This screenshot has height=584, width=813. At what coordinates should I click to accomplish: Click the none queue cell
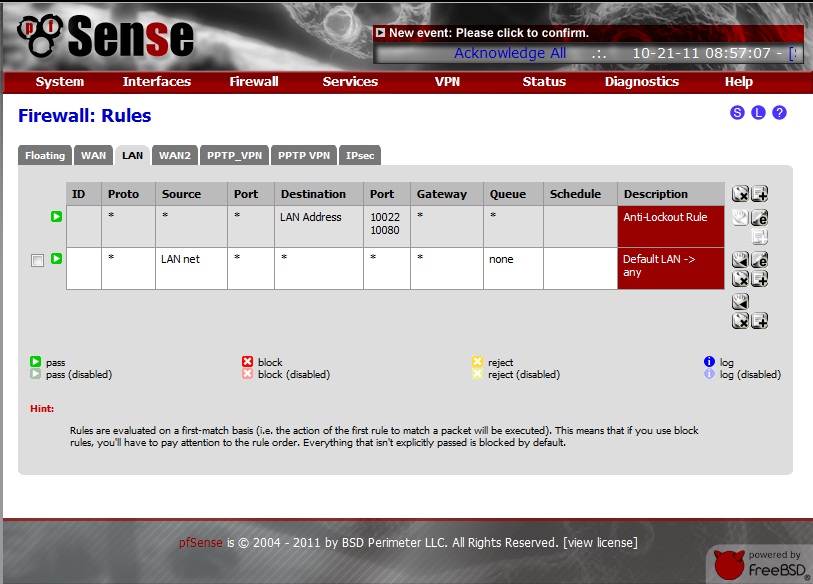click(513, 268)
